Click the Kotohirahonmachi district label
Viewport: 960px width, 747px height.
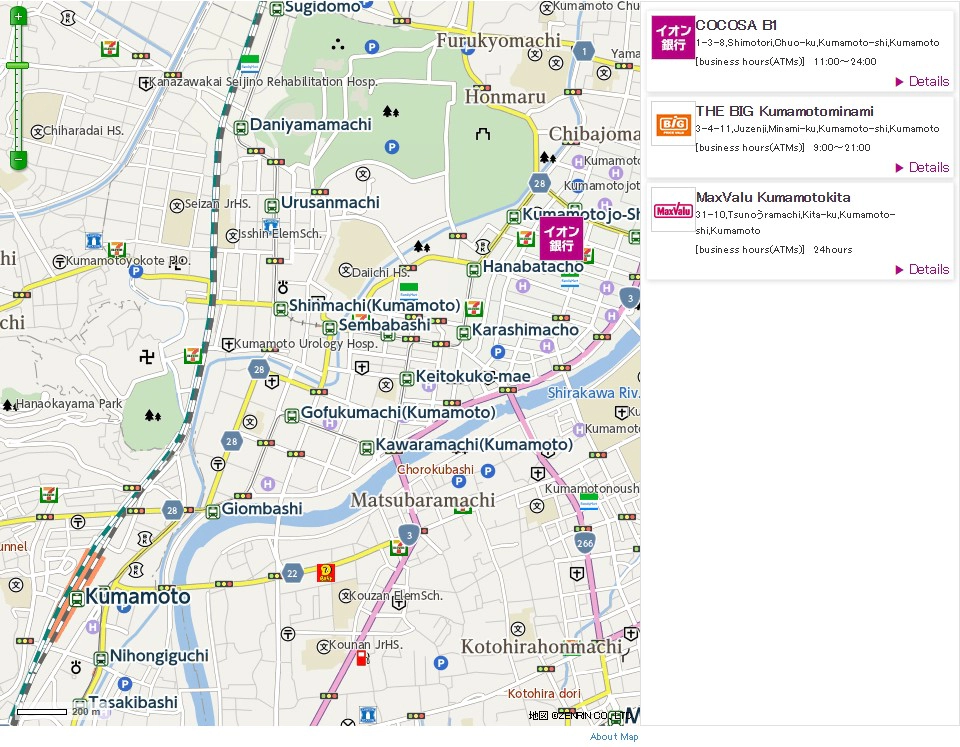pos(541,647)
